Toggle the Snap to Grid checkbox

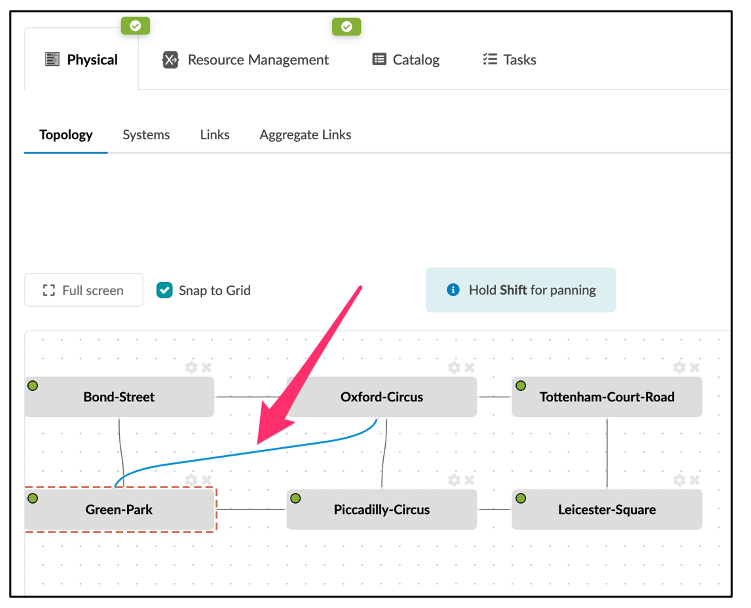[164, 290]
